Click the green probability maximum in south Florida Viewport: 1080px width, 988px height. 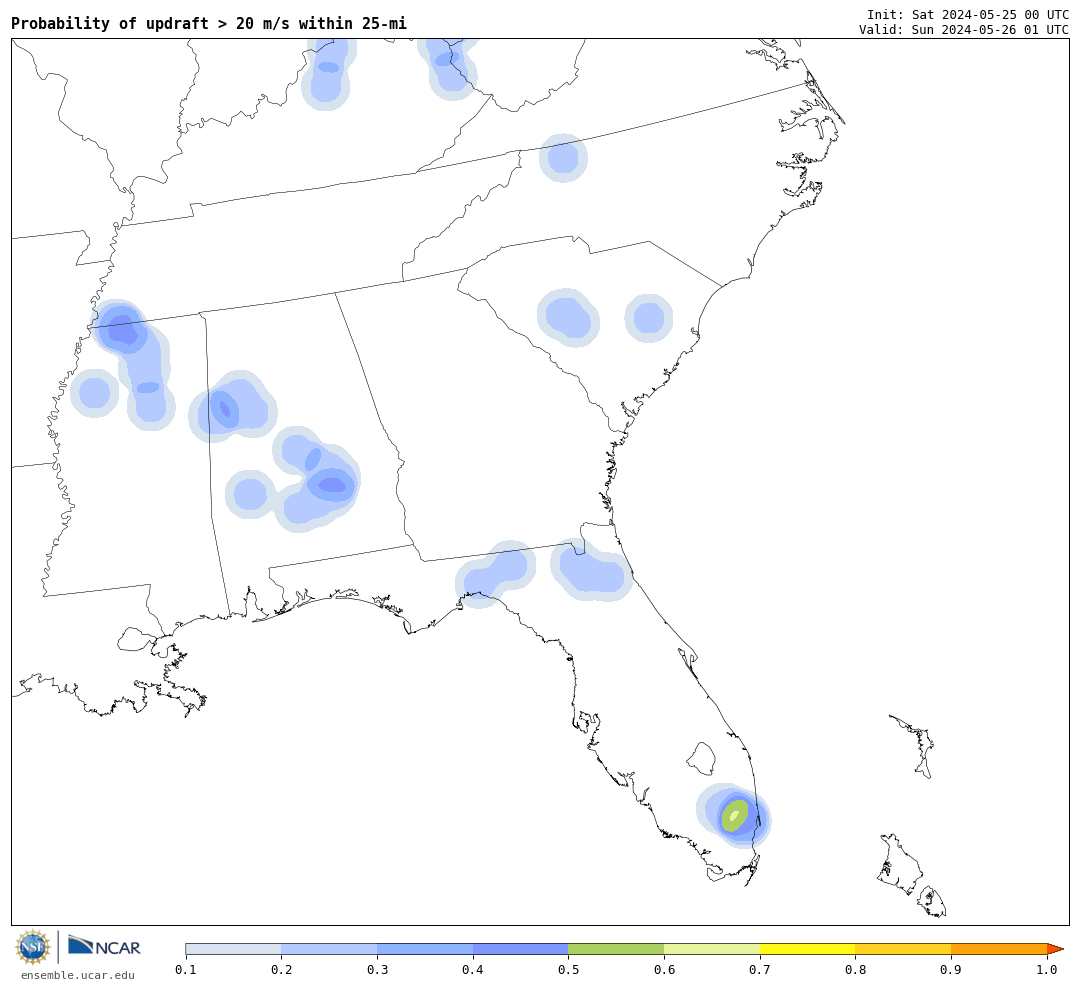(x=734, y=816)
